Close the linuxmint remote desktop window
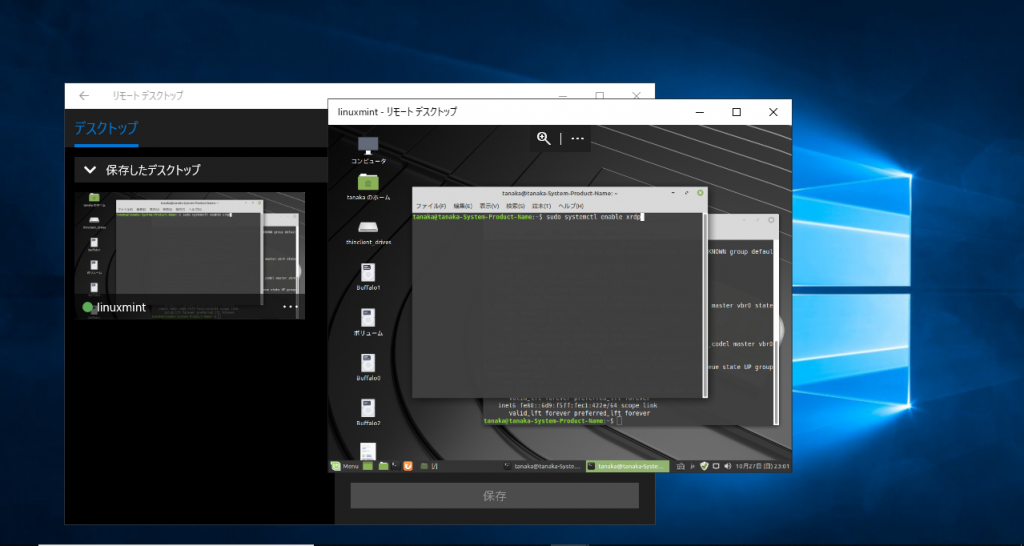 click(x=773, y=112)
